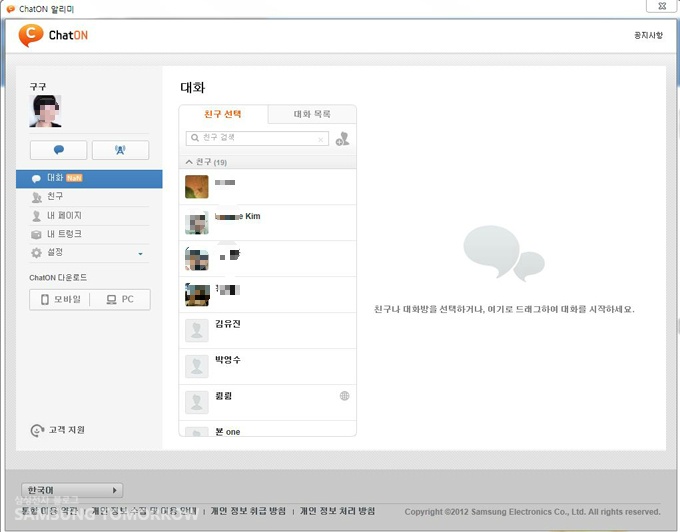Image resolution: width=680 pixels, height=532 pixels.
Task: Click the 구구 profile photo
Action: point(46,111)
